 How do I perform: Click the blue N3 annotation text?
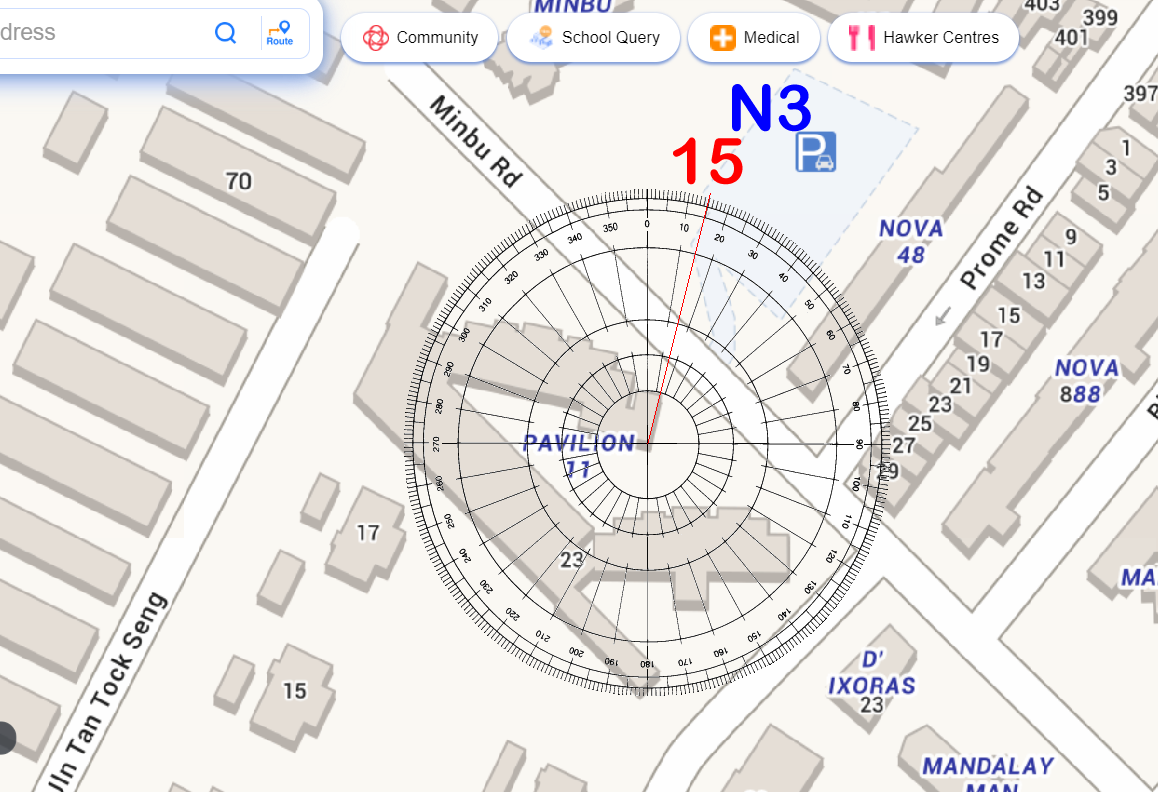coord(769,108)
